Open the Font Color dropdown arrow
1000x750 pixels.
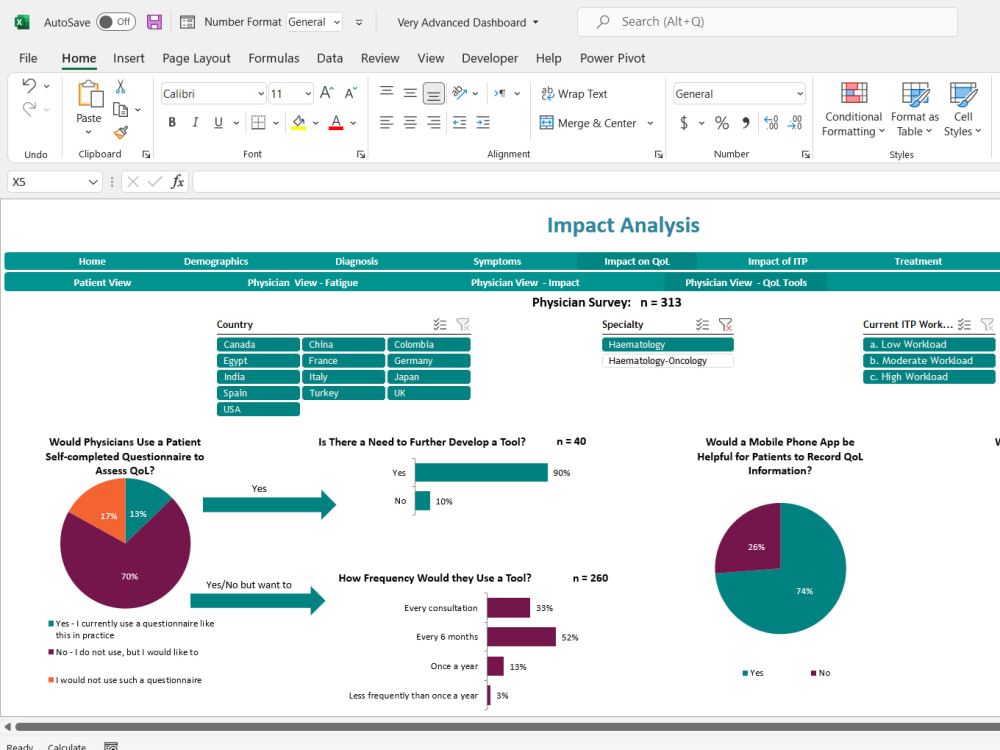[353, 123]
